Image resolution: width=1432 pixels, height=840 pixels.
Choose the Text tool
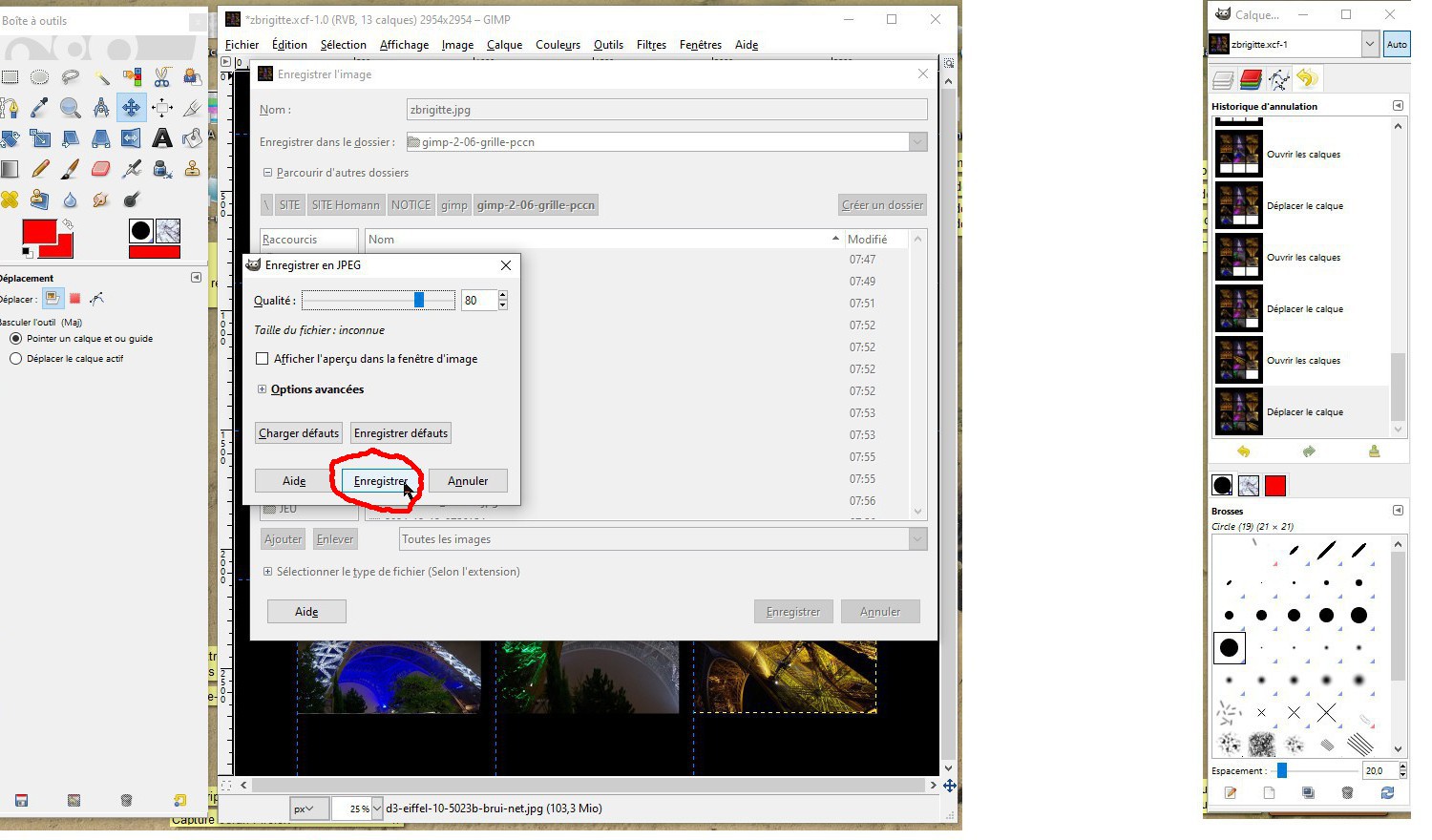(x=162, y=138)
